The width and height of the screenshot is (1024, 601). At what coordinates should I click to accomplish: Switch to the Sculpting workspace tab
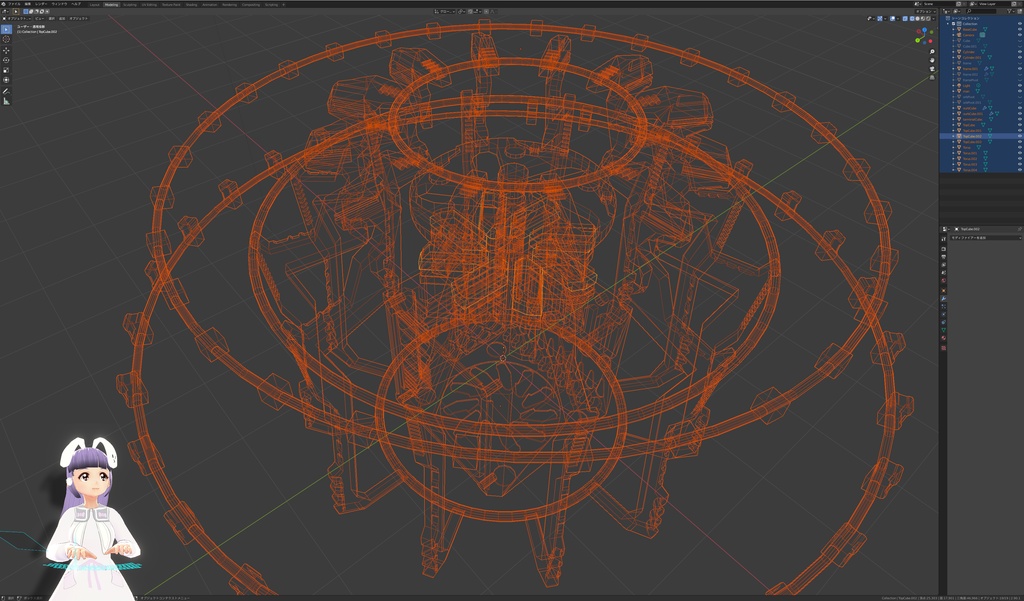pyautogui.click(x=130, y=4)
